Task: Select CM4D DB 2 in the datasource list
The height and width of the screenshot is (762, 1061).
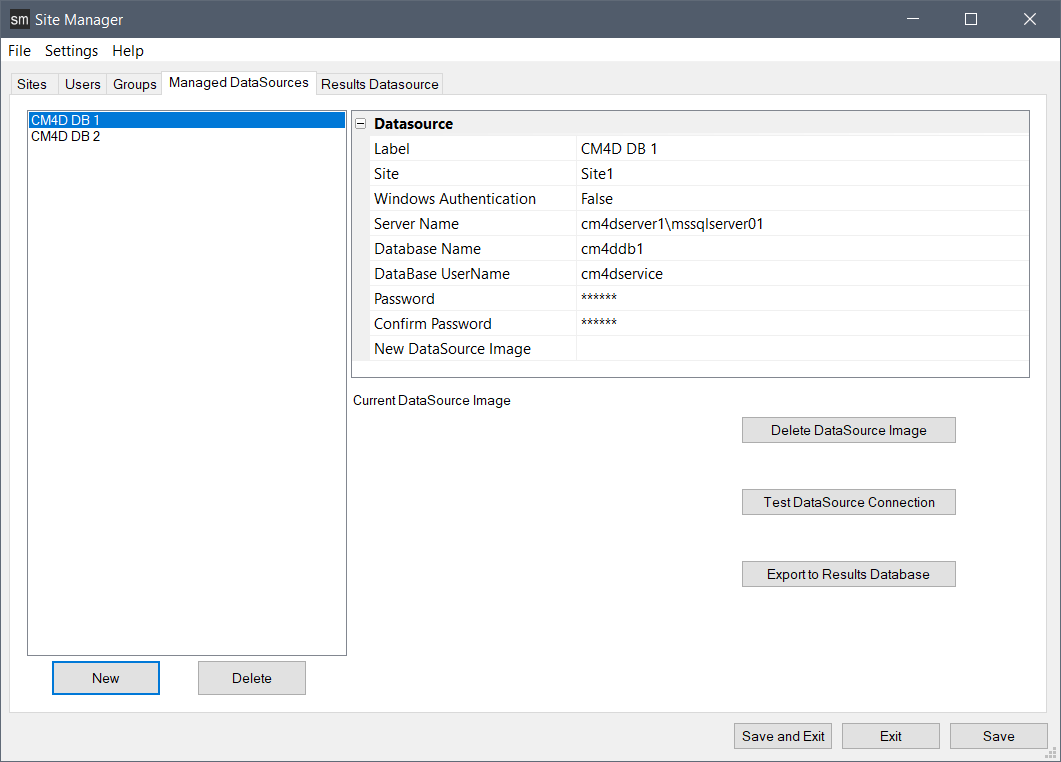Action: pyautogui.click(x=66, y=137)
